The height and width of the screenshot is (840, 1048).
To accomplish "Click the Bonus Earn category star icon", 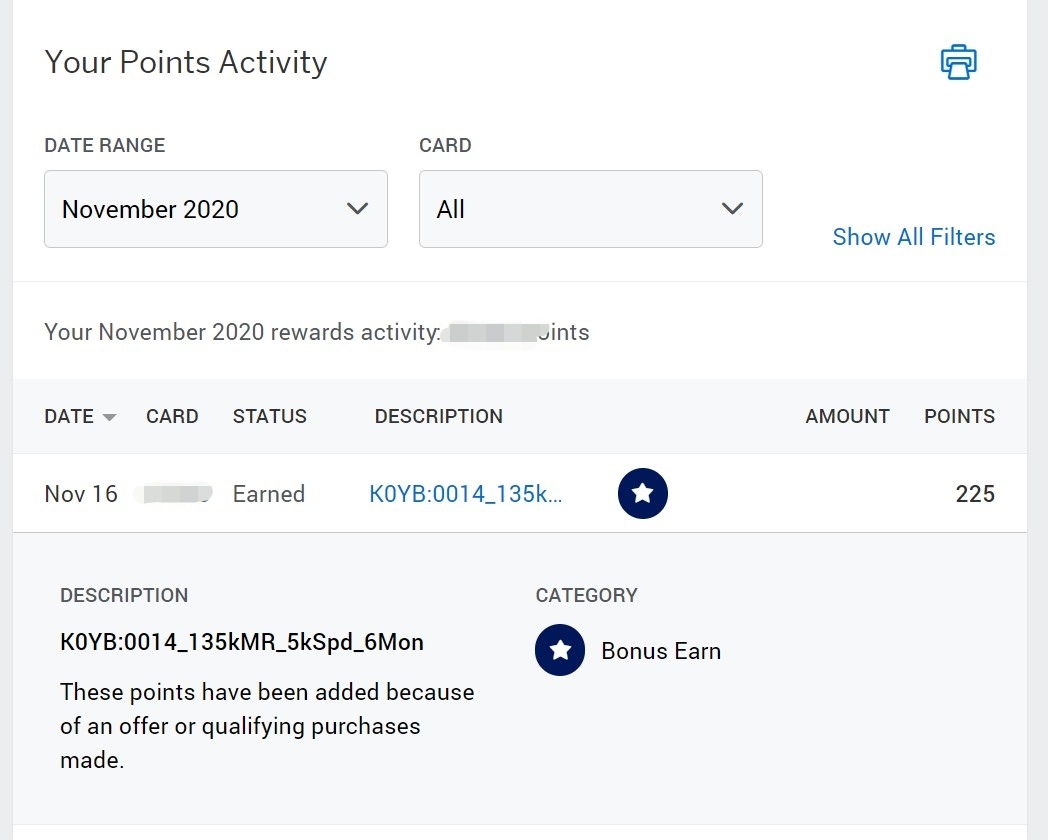I will pyautogui.click(x=560, y=651).
